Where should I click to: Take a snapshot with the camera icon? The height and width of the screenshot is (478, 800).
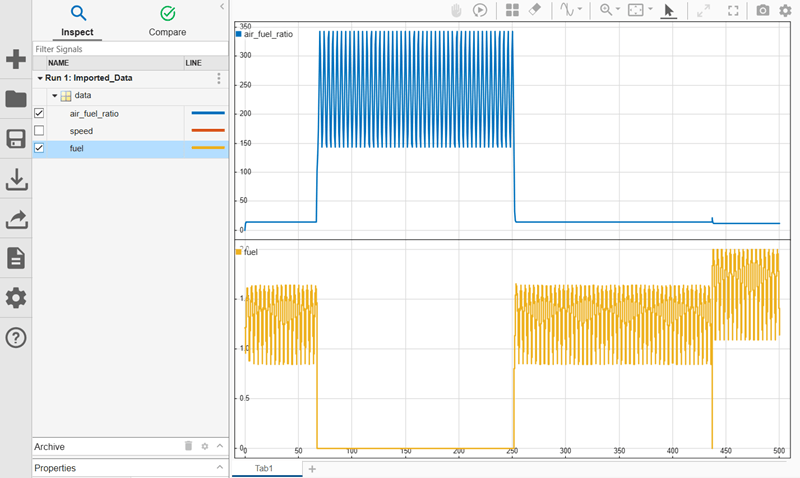[763, 10]
